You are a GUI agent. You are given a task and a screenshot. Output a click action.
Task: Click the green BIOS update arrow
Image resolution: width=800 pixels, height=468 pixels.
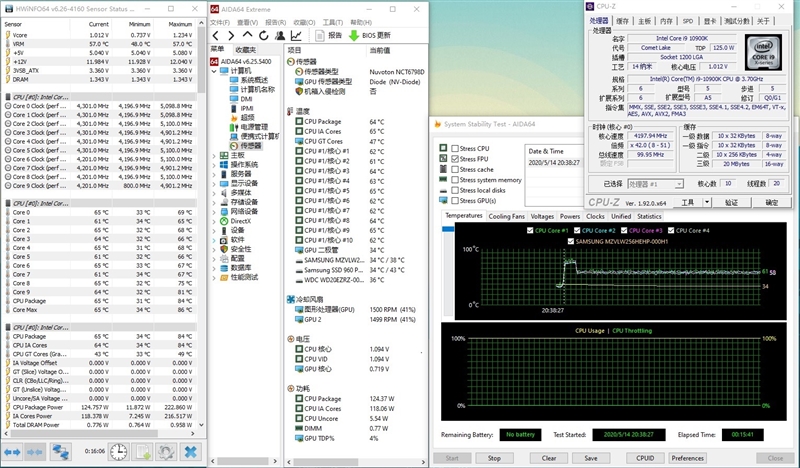[354, 35]
